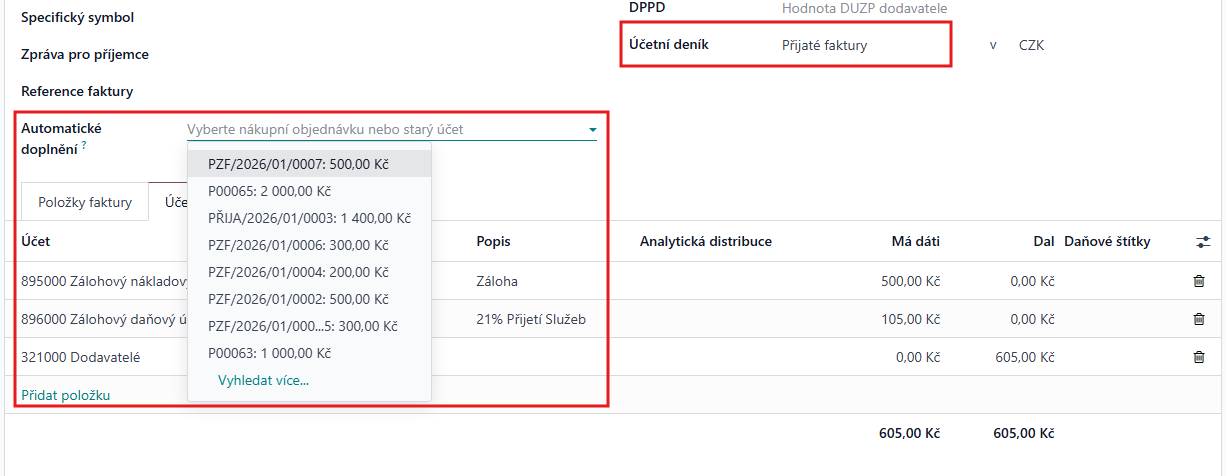This screenshot has width=1226, height=476.
Task: Change the CZK currency field
Action: (x=1031, y=45)
